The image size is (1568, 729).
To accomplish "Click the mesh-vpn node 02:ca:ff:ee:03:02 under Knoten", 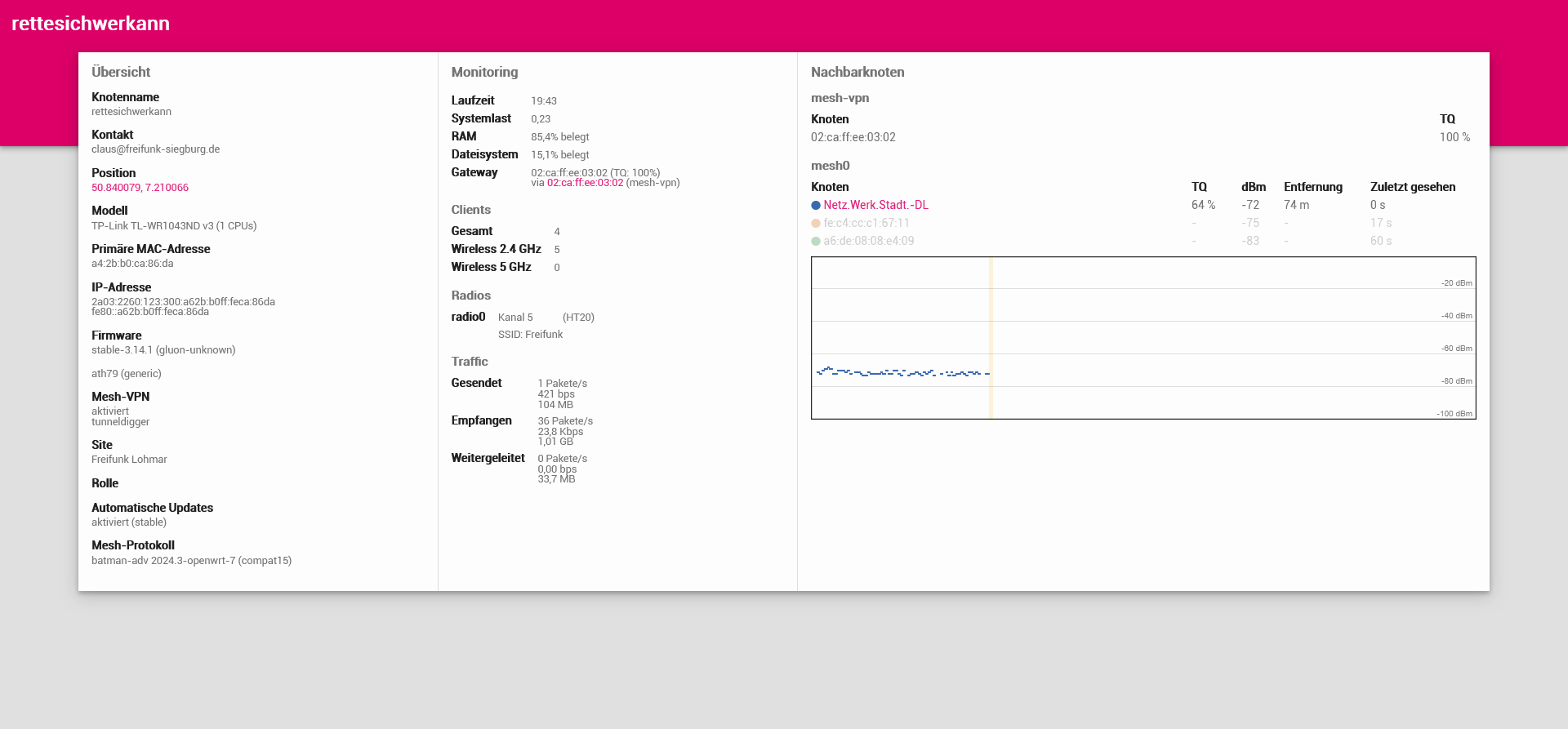I will coord(853,138).
